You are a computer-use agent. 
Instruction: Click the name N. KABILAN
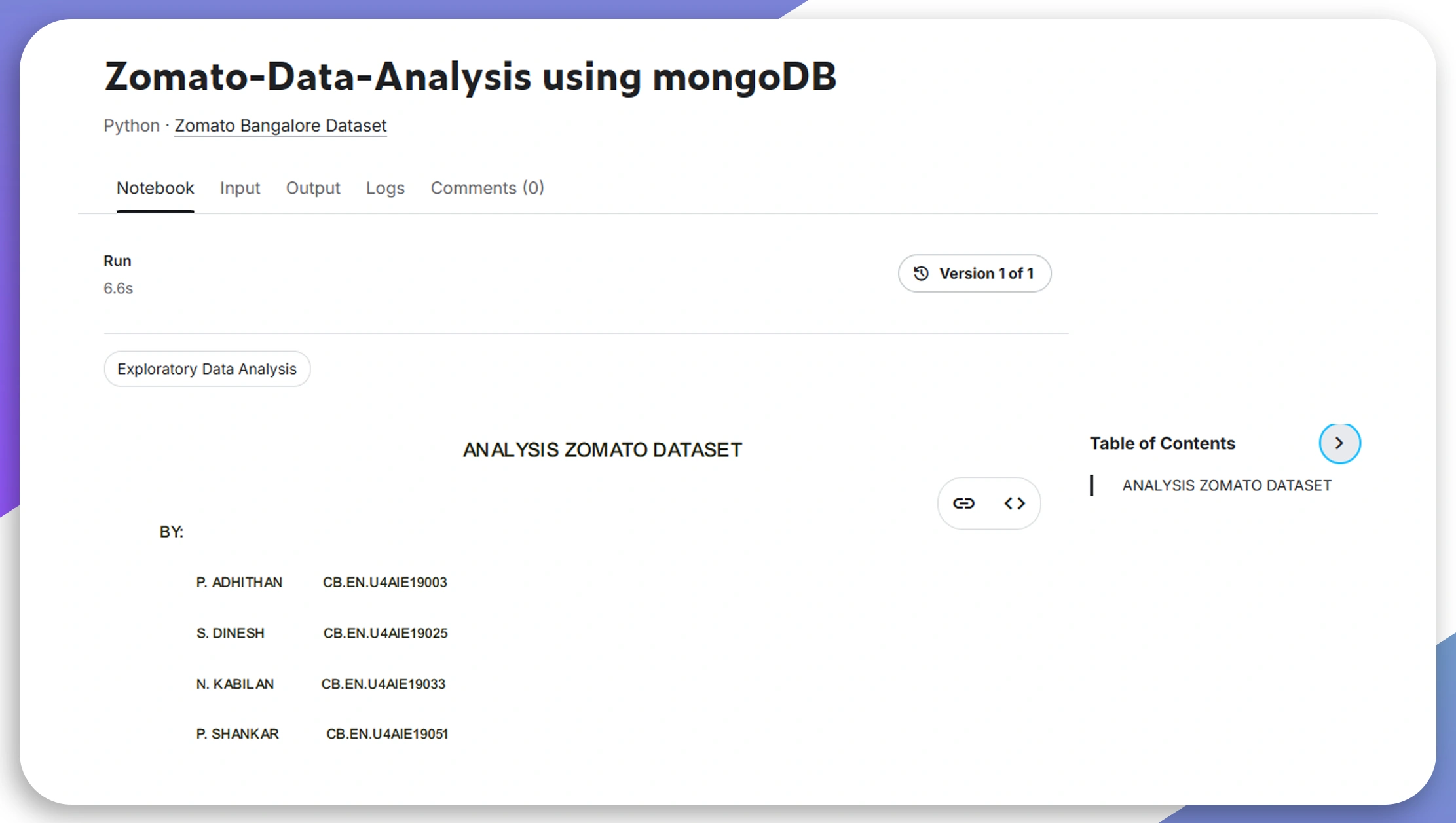(x=235, y=684)
